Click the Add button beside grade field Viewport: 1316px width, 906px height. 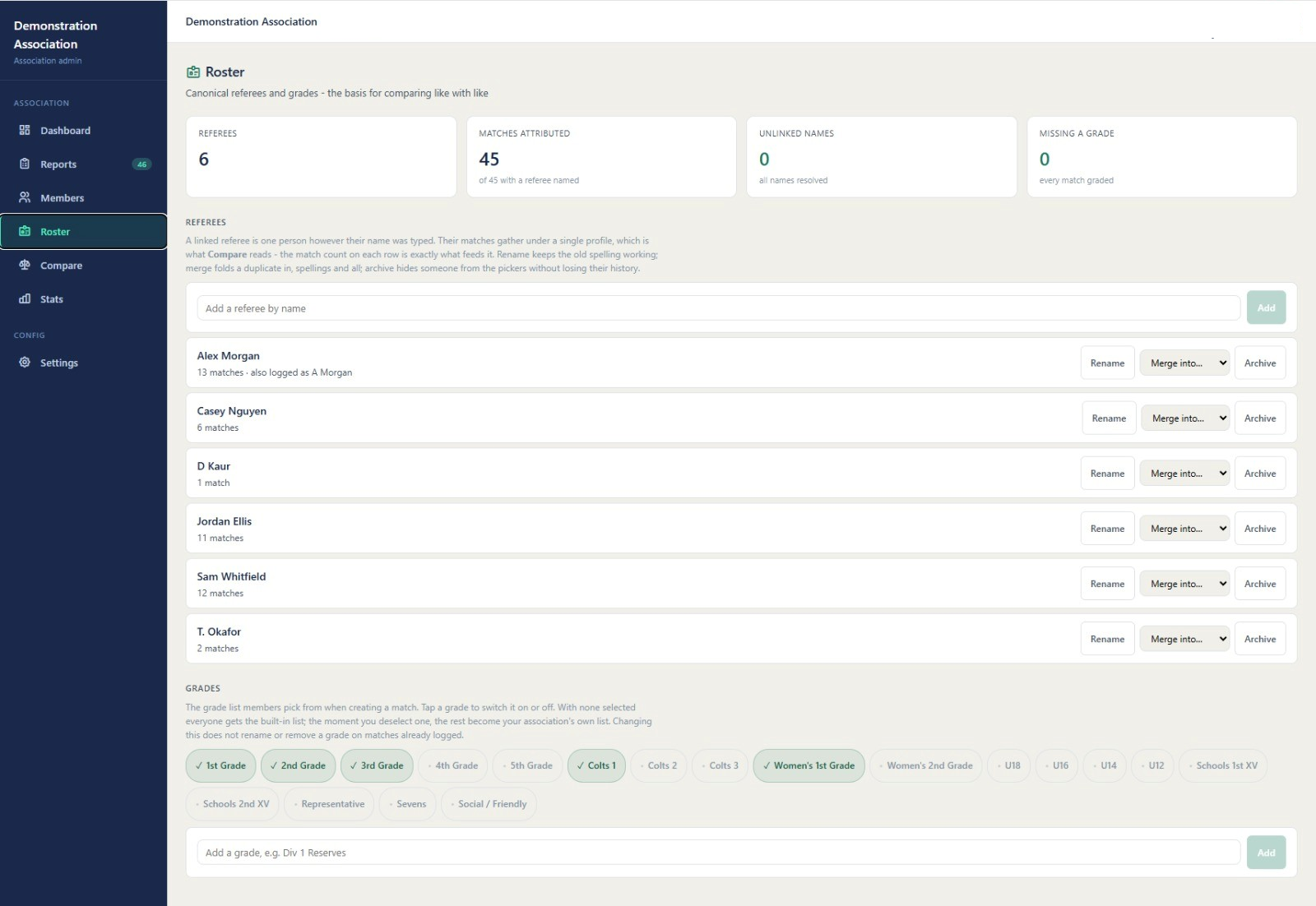click(x=1266, y=852)
